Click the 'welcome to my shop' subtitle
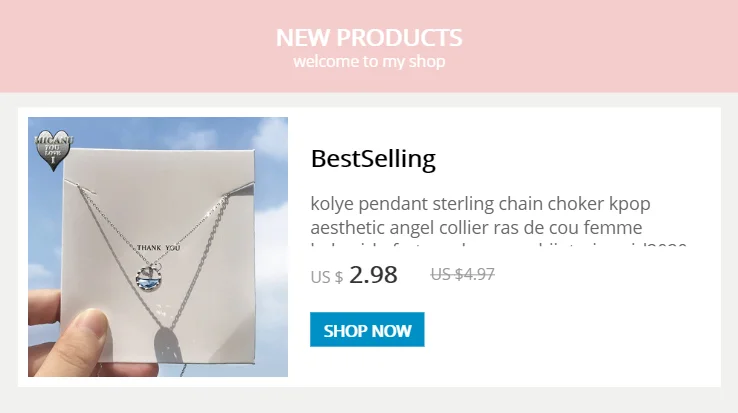 click(369, 62)
